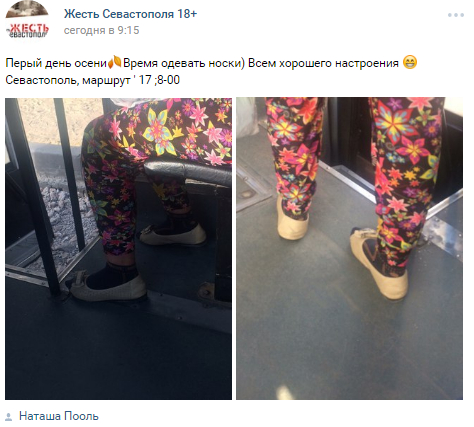Click the red ЖЕСТЬ logo text in avatar
This screenshot has height=427, width=474.
point(29,28)
